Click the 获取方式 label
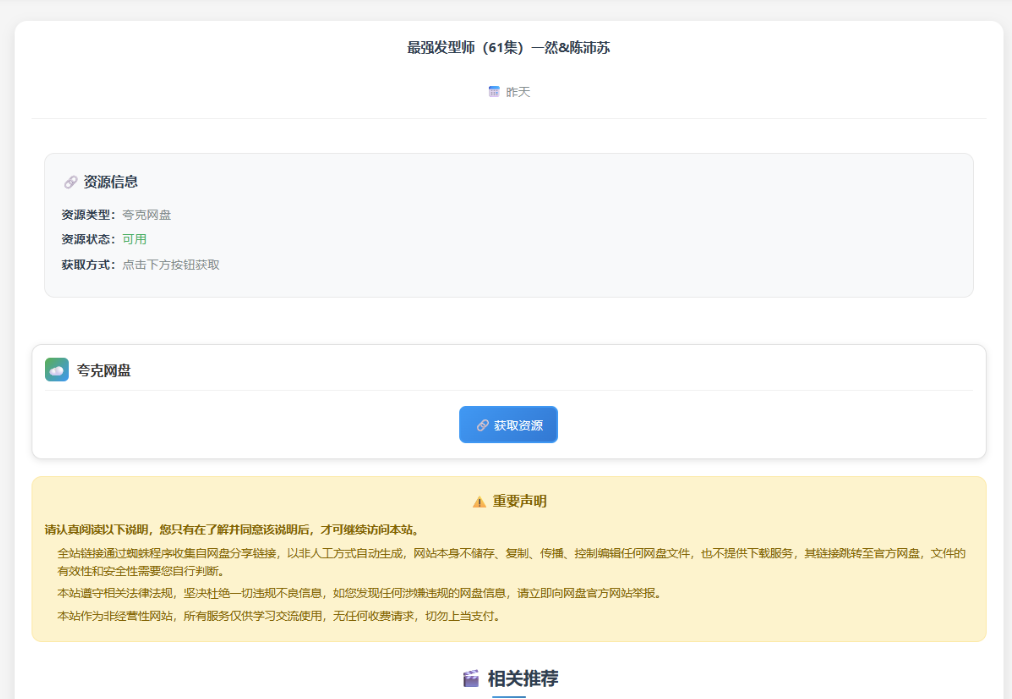The image size is (1012, 699). click(88, 265)
